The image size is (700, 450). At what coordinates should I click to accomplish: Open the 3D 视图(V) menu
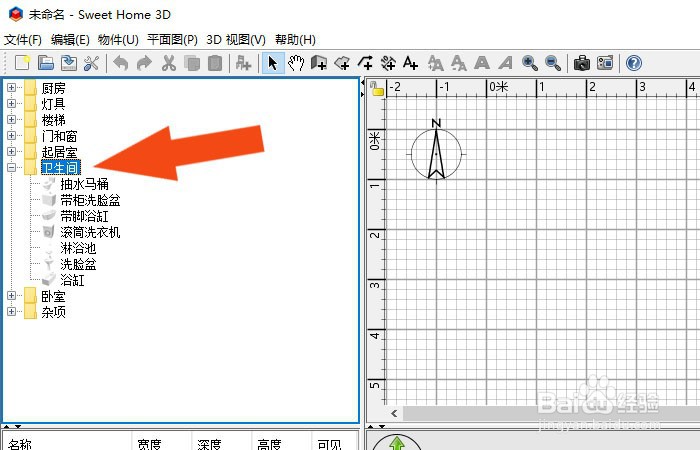pos(236,40)
